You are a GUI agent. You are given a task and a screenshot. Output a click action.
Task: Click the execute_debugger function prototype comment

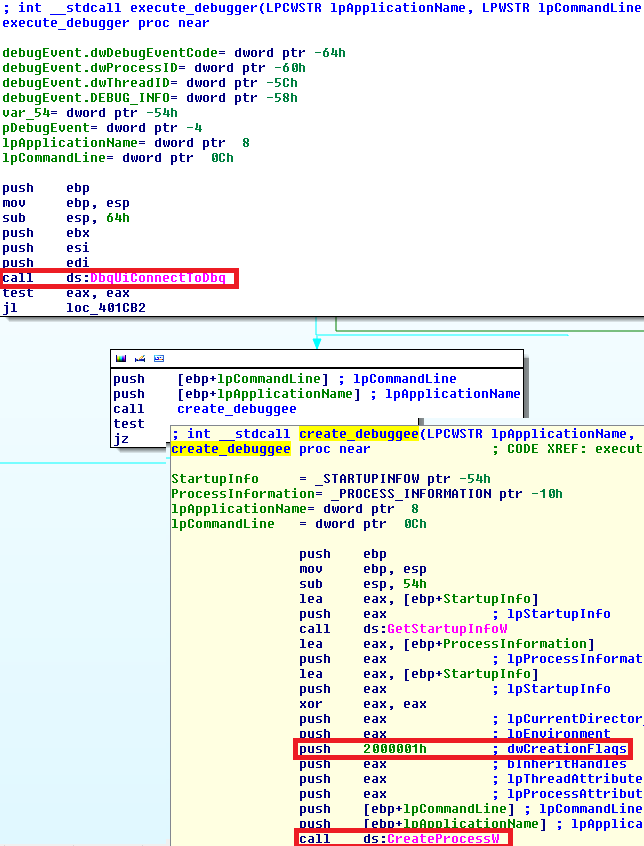click(x=322, y=8)
